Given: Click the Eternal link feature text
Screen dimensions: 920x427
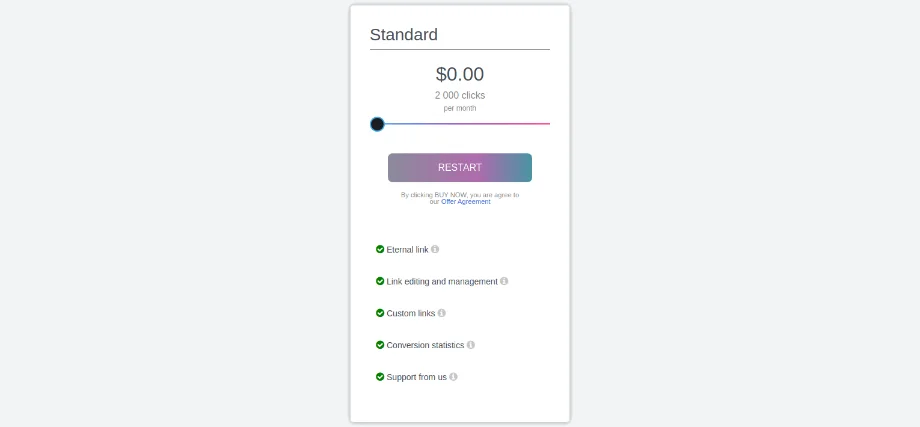Looking at the screenshot, I should [407, 250].
